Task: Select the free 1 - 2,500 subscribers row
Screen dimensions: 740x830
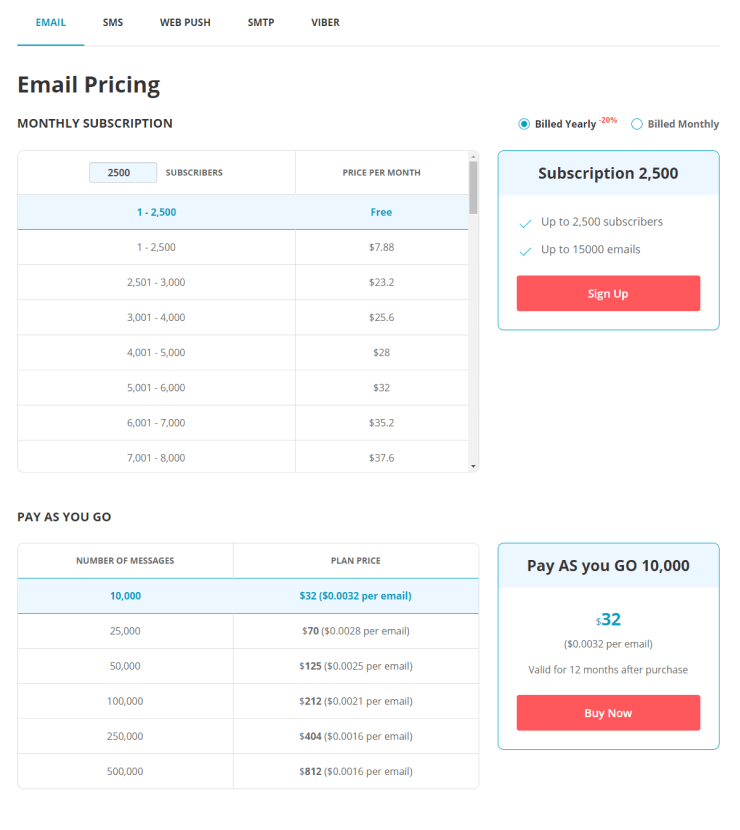Action: click(x=243, y=212)
